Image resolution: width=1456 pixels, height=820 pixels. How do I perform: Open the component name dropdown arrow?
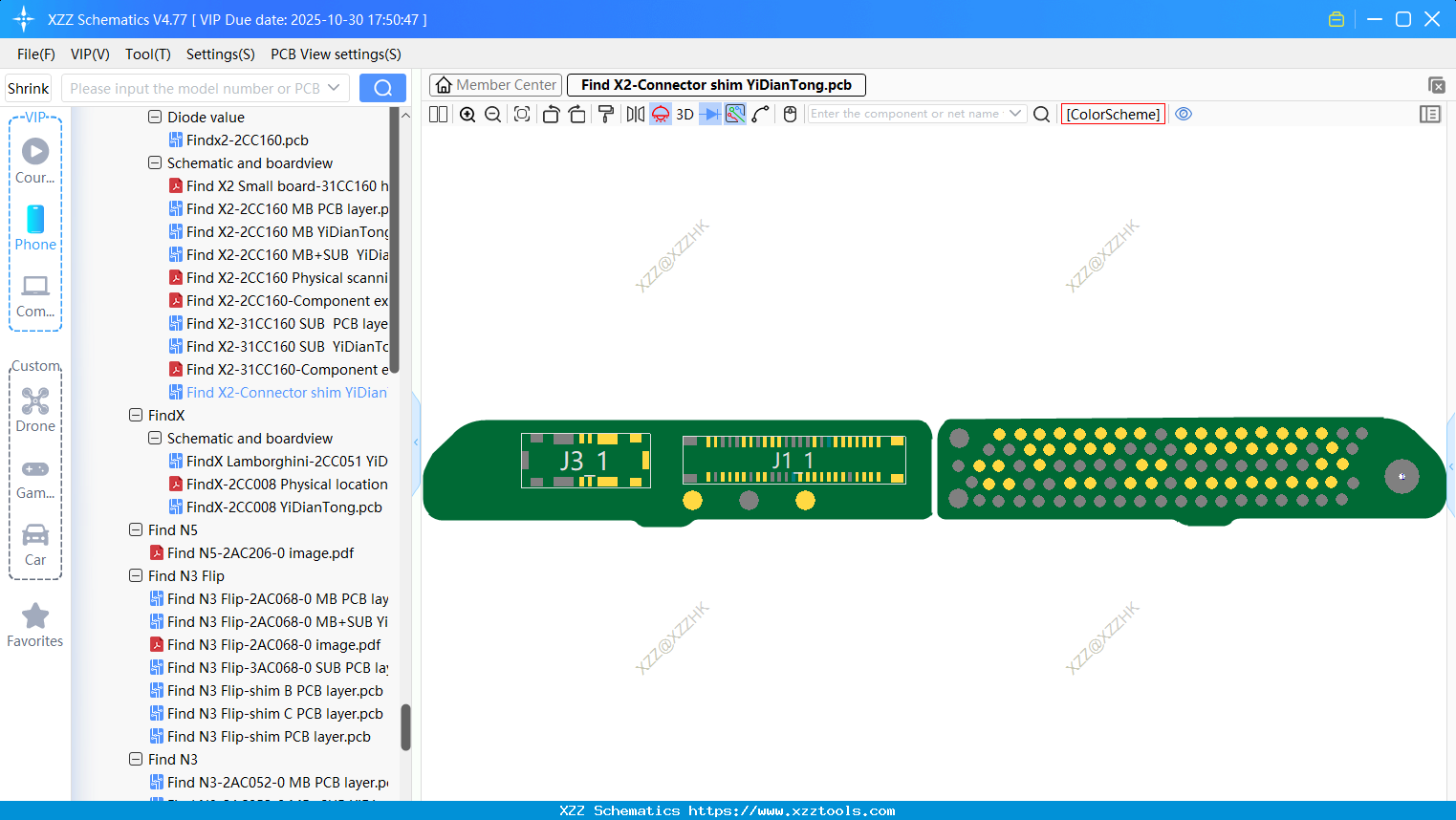[1015, 114]
